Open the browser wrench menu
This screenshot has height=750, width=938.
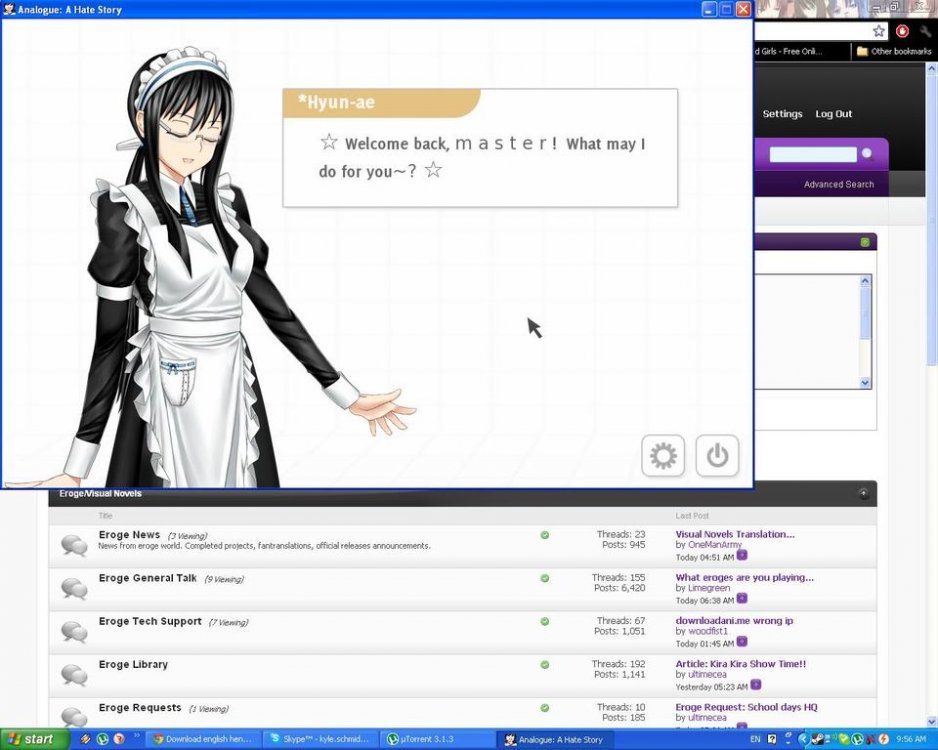(x=925, y=31)
